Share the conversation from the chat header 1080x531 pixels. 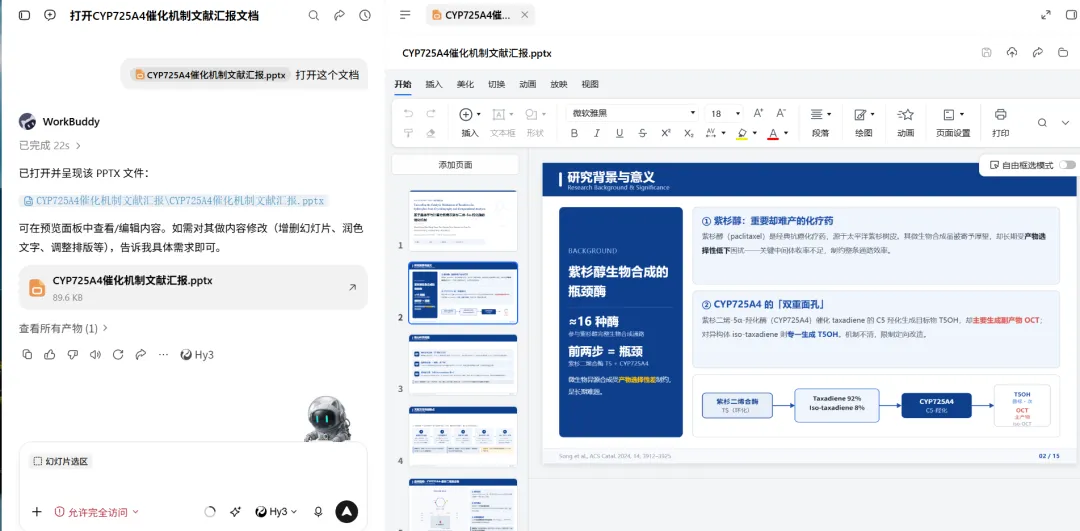pos(339,15)
